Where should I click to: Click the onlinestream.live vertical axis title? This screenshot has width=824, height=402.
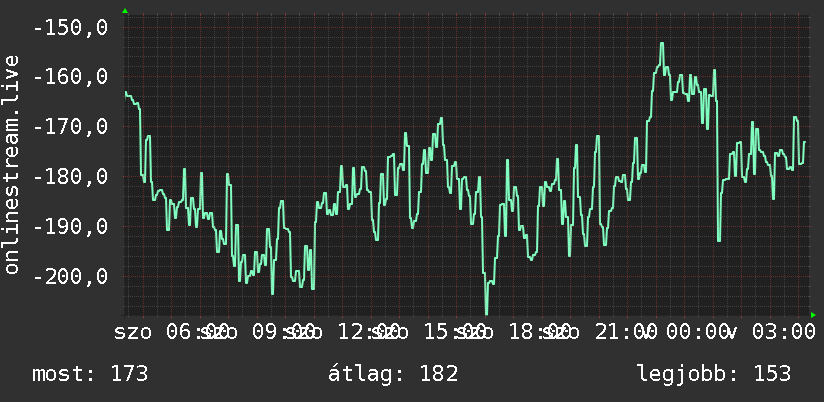11,164
